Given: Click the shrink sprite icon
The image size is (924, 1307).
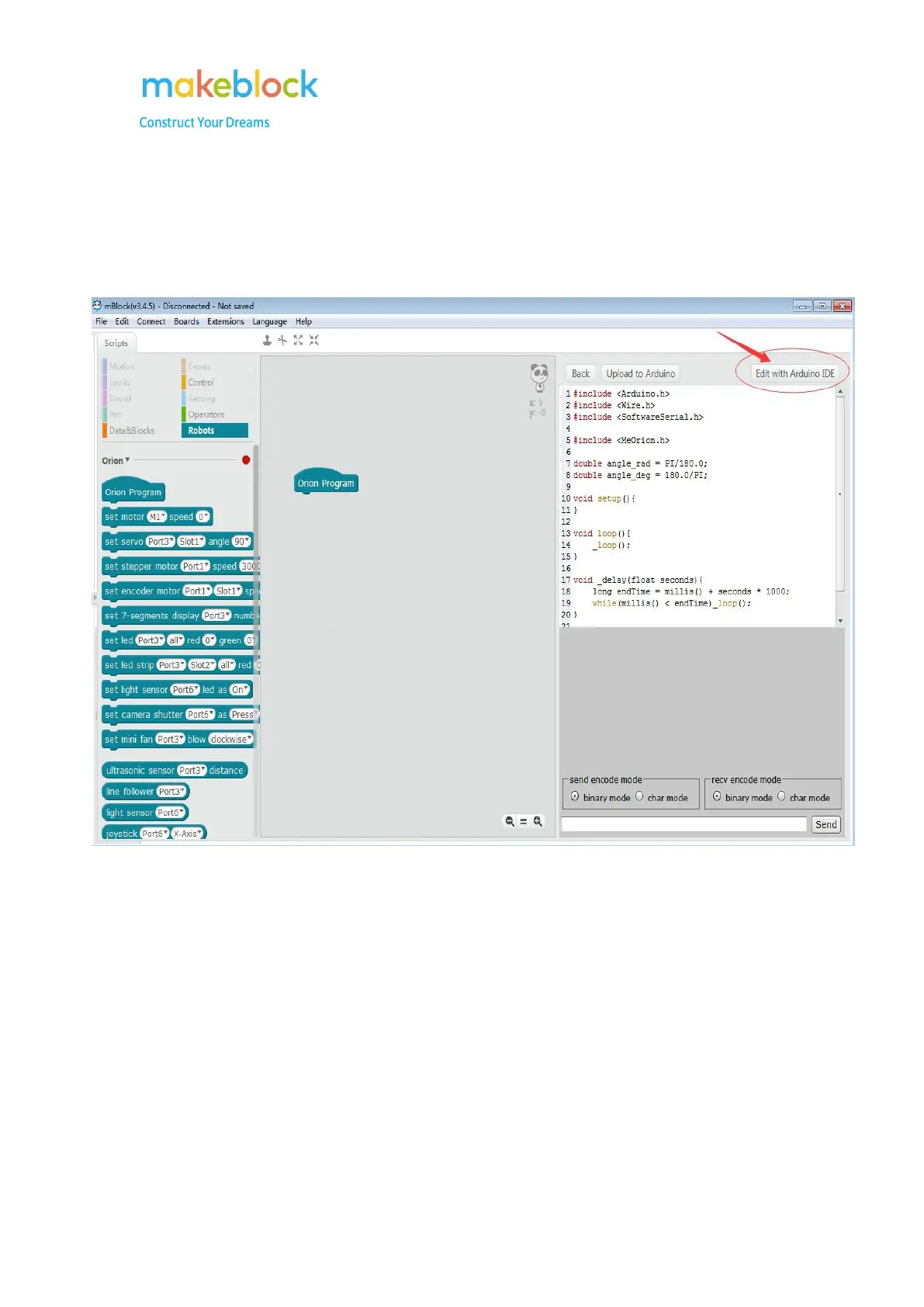Looking at the screenshot, I should pos(314,340).
